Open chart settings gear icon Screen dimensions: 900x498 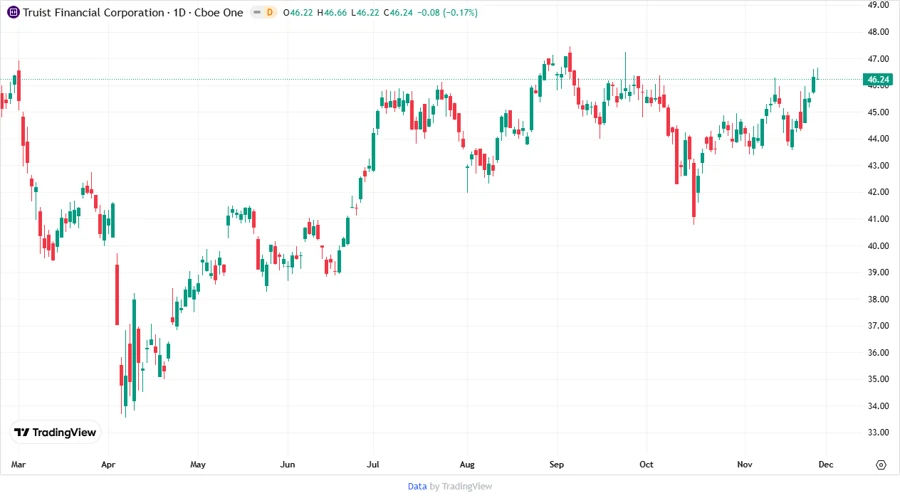(x=881, y=465)
